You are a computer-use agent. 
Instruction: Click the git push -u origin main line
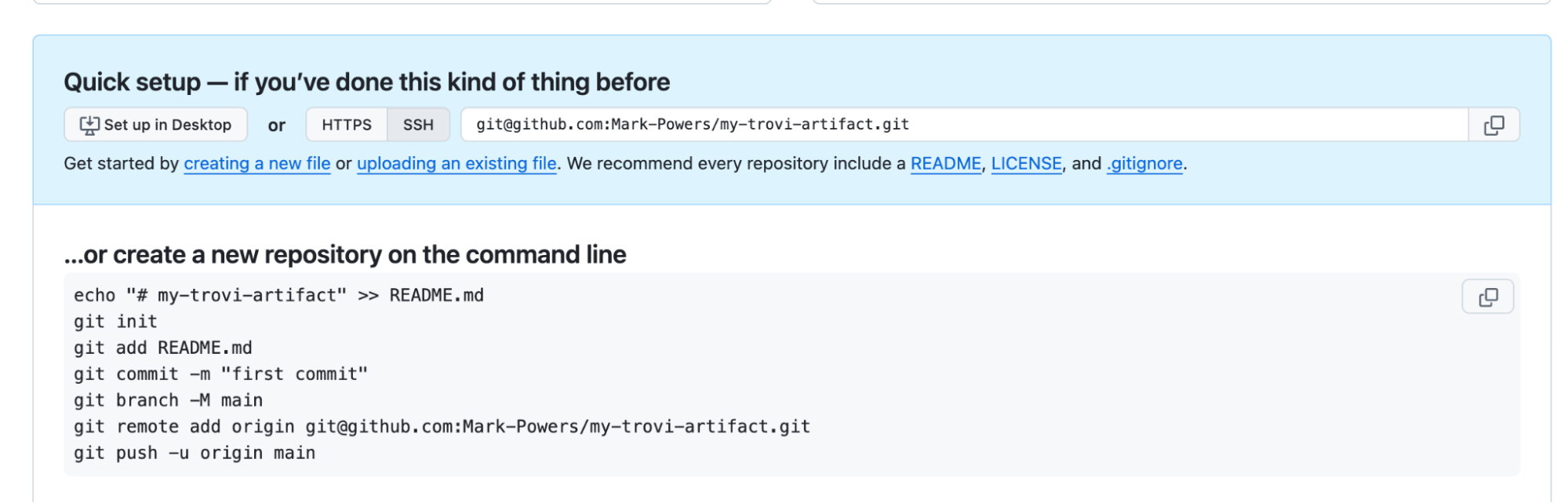click(195, 454)
